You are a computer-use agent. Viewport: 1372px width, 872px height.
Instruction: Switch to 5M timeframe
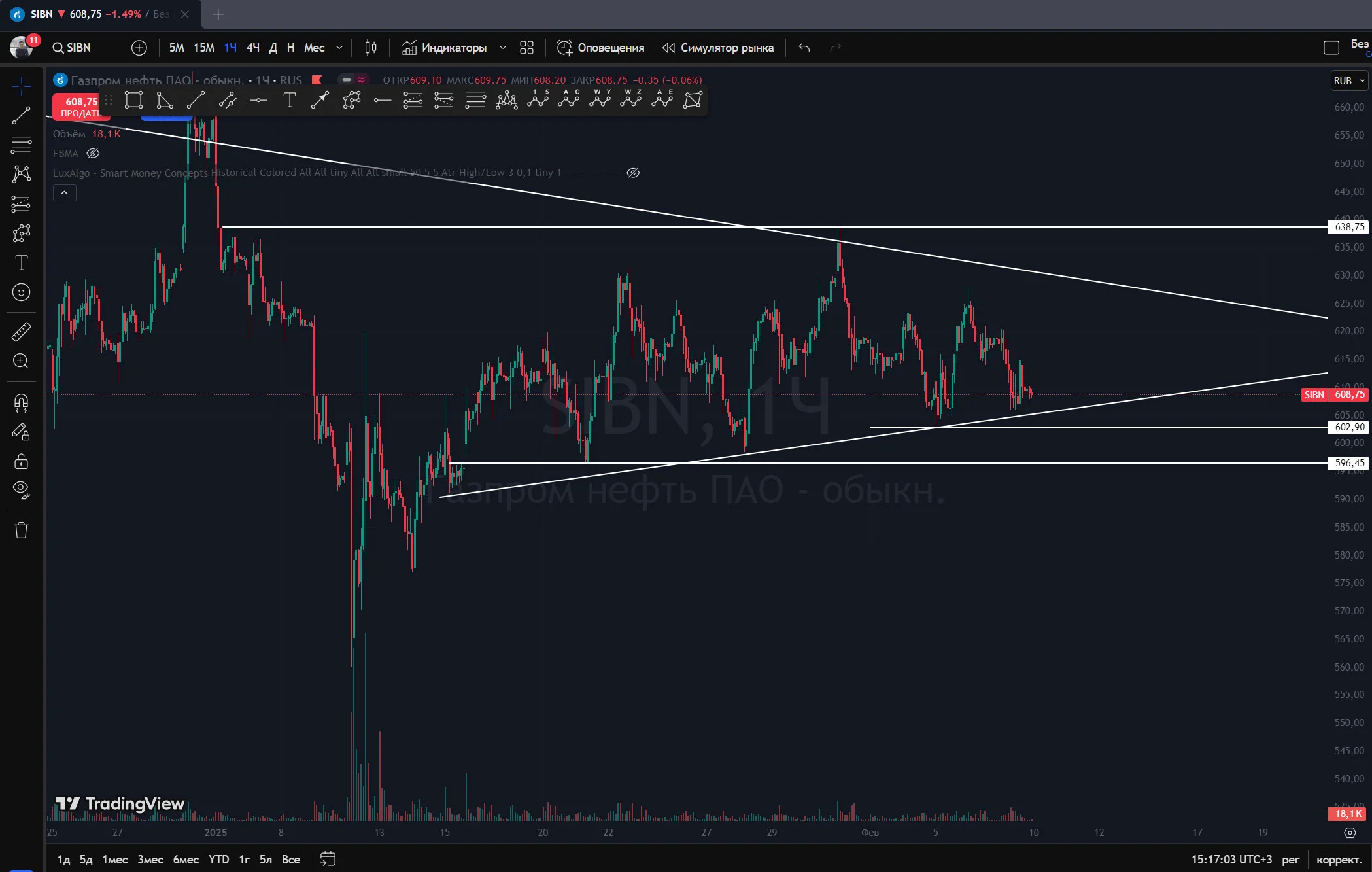point(177,48)
